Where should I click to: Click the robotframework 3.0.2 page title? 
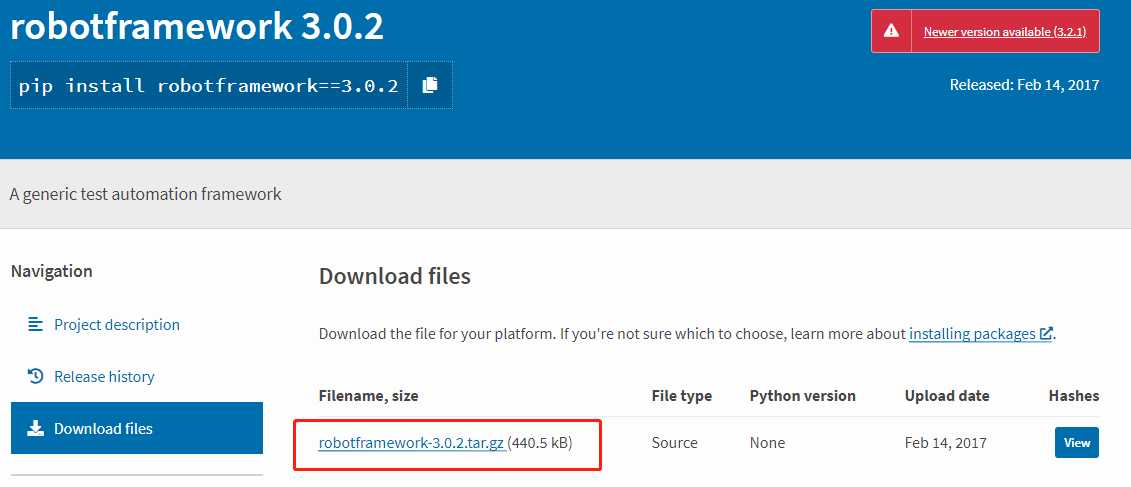tap(197, 27)
